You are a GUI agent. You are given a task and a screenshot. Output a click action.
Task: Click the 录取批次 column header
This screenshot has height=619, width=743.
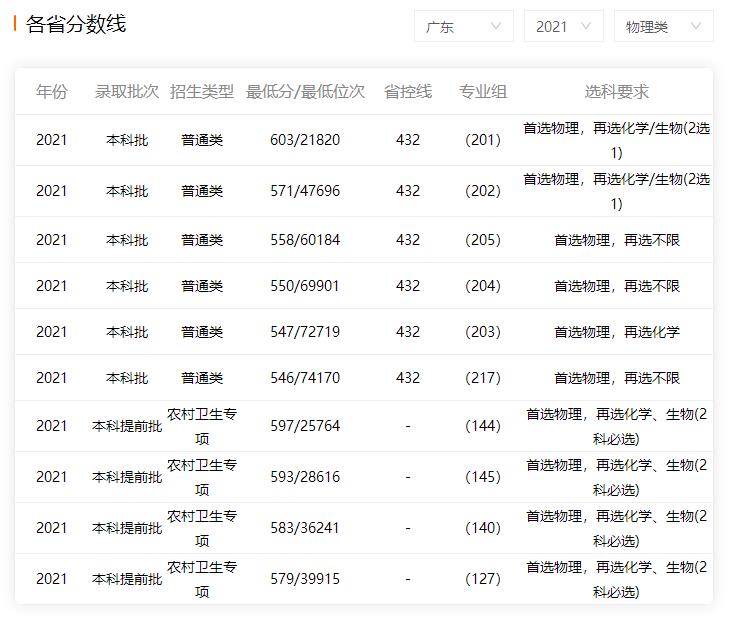click(127, 92)
